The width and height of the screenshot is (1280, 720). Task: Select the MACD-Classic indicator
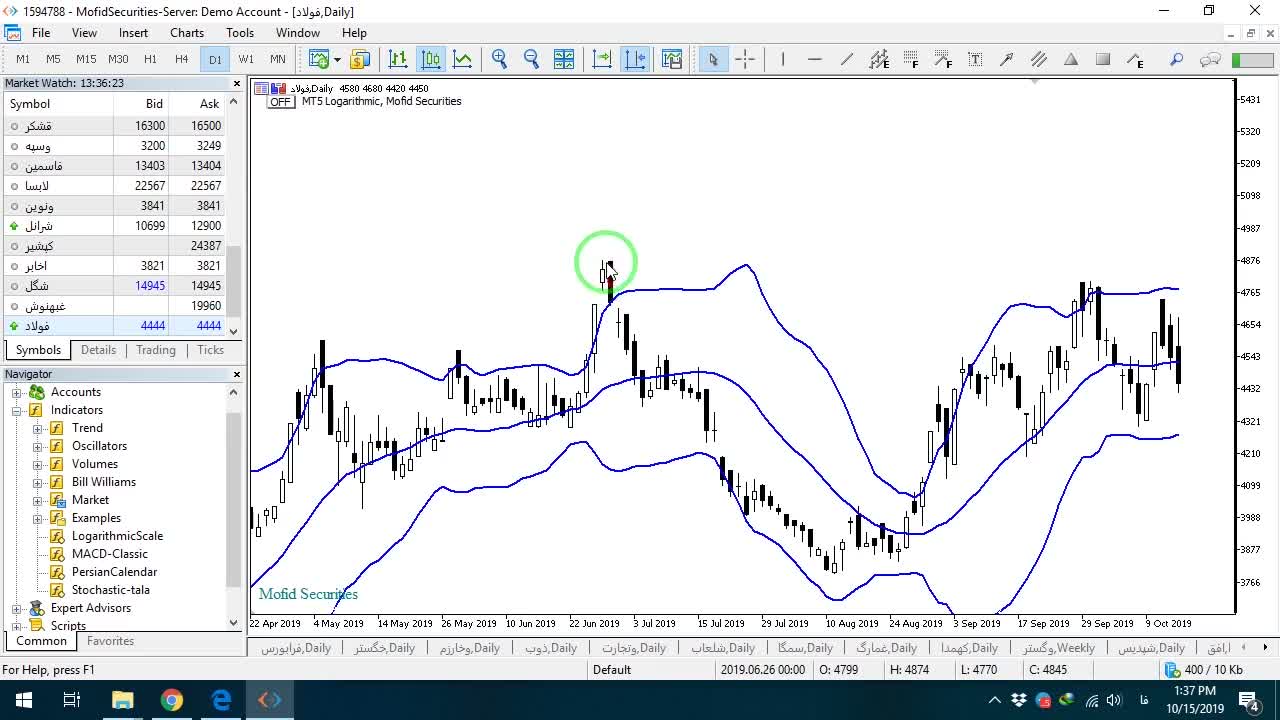pyautogui.click(x=109, y=554)
